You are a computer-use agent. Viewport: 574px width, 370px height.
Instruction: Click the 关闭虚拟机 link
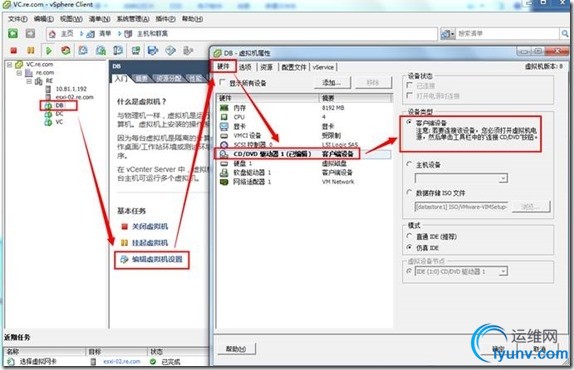[x=150, y=227]
